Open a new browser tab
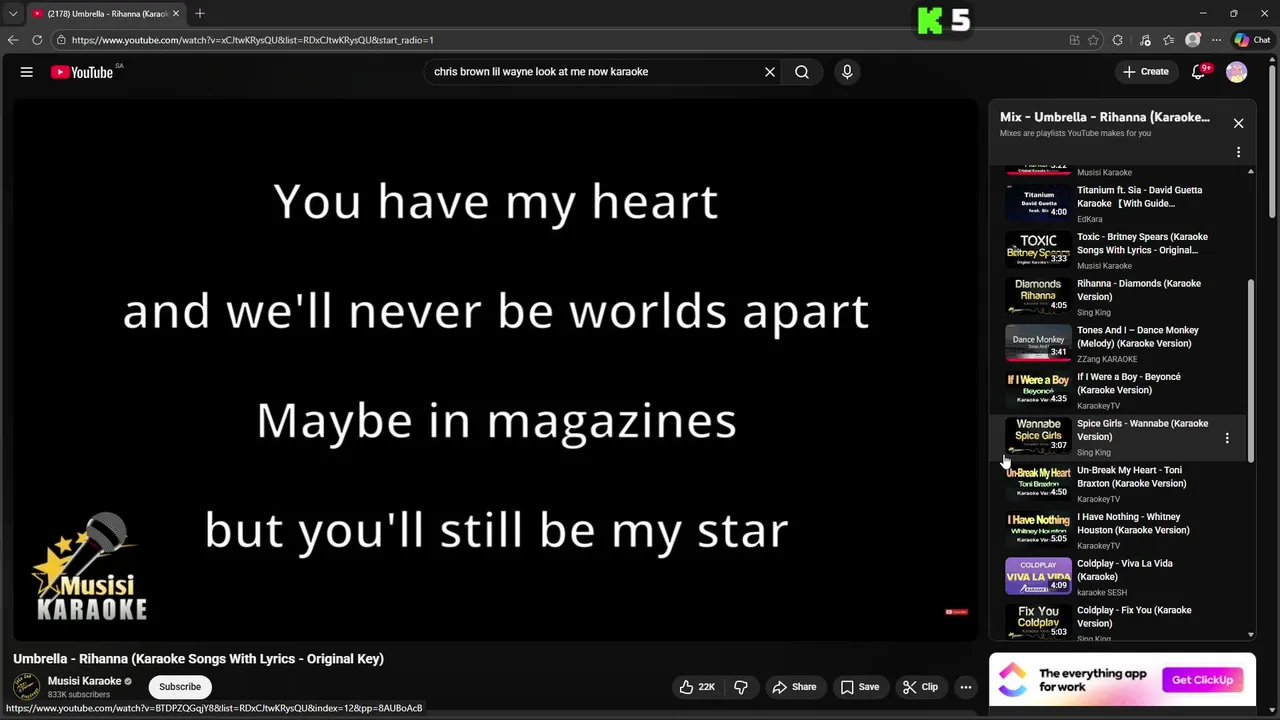The width and height of the screenshot is (1280, 720). pyautogui.click(x=200, y=13)
